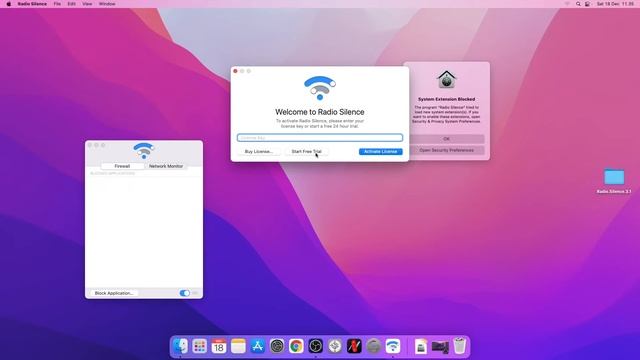Open OBS Studio in the dock
Viewport: 640px width, 360px height.
click(x=316, y=346)
